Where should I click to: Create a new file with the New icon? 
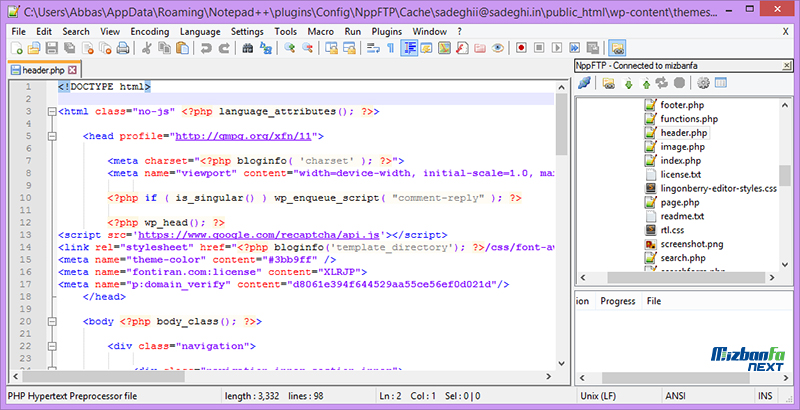point(16,48)
